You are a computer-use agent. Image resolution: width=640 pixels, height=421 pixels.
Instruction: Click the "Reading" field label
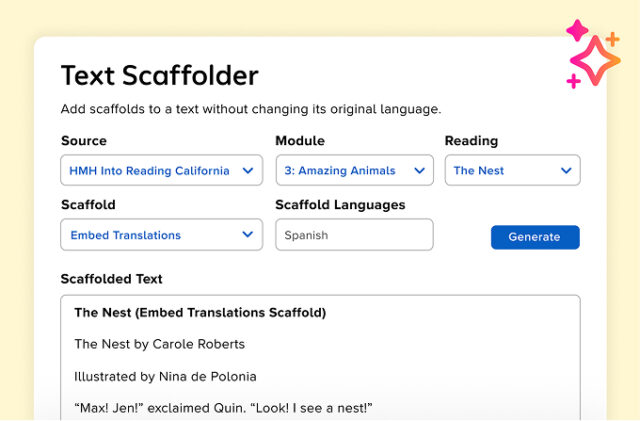(471, 141)
